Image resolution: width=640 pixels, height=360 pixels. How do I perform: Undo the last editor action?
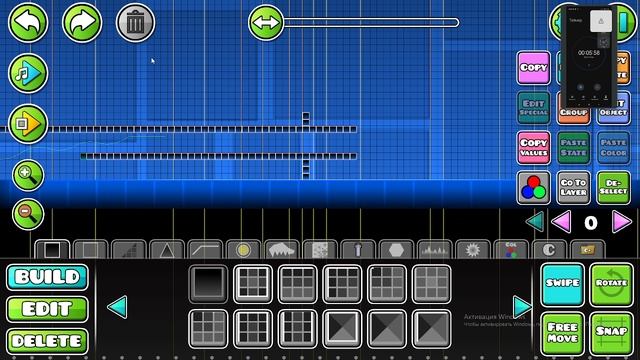point(28,22)
